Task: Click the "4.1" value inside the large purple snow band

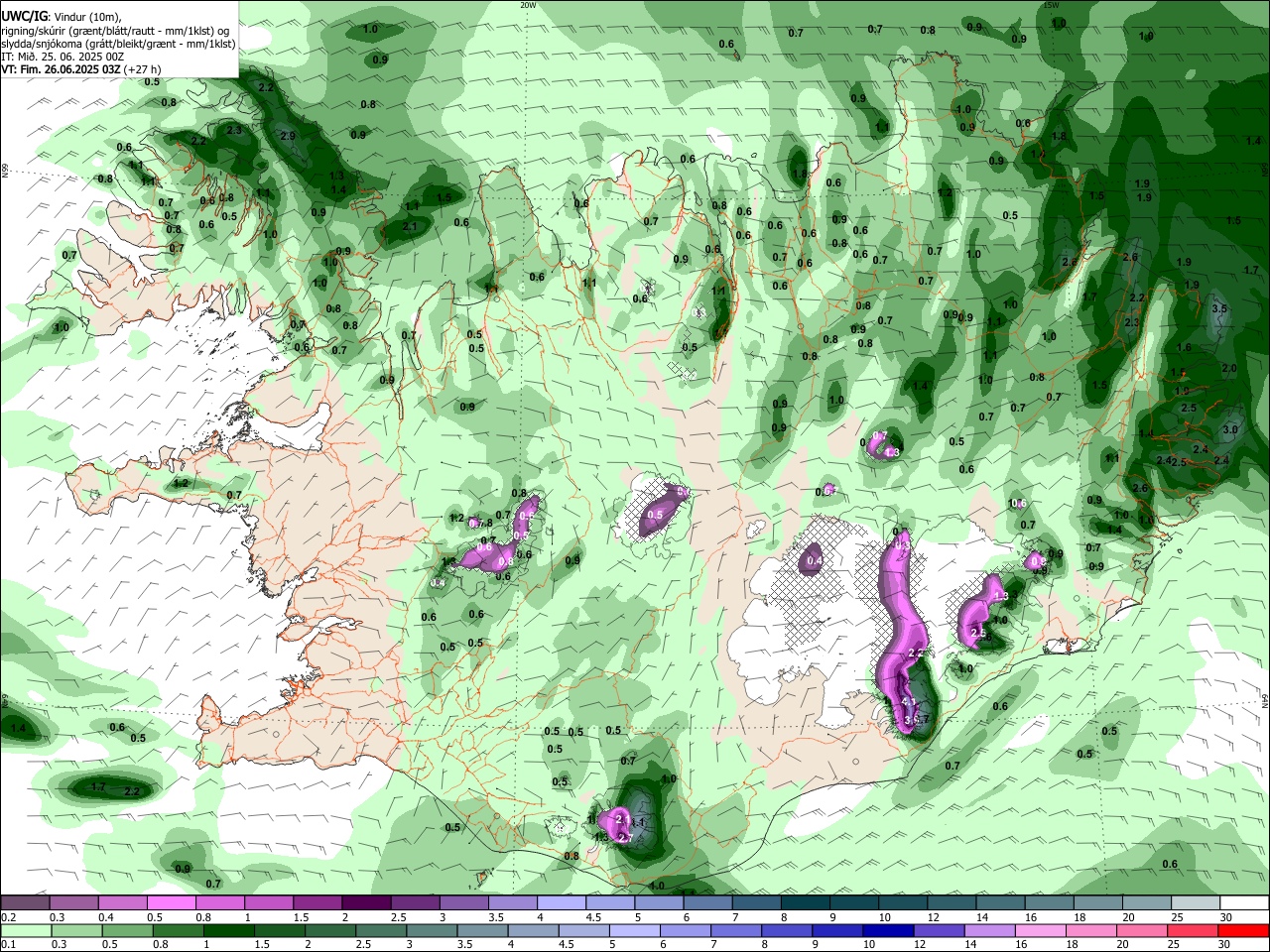Action: pos(909,702)
